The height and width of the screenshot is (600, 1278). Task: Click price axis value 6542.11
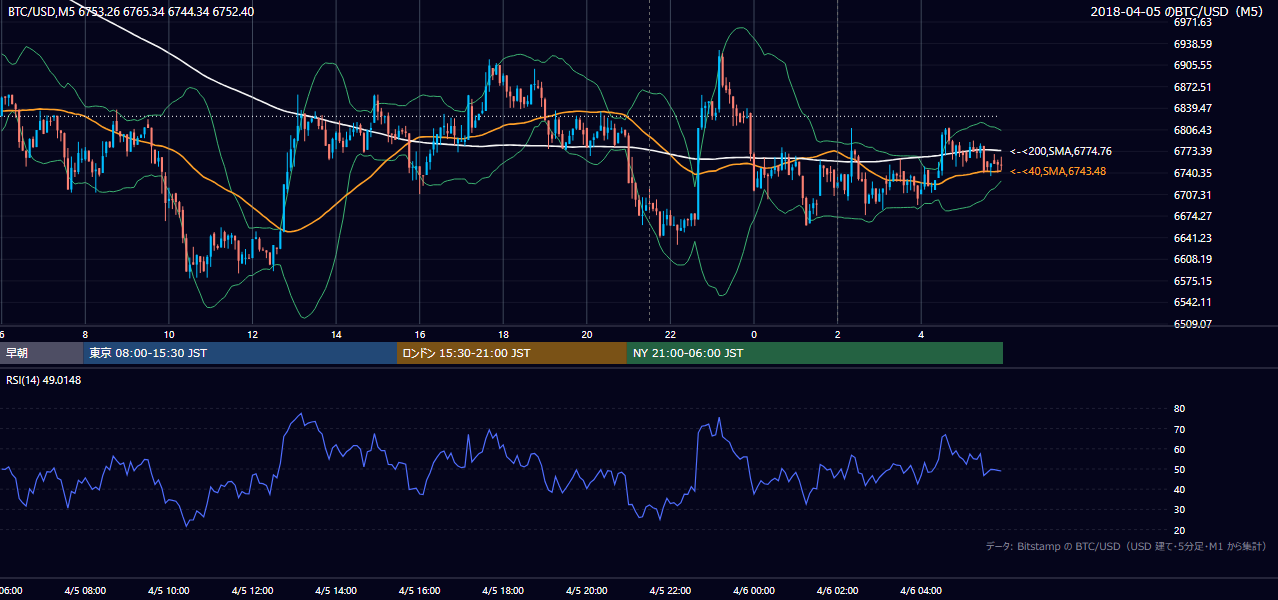1192,302
